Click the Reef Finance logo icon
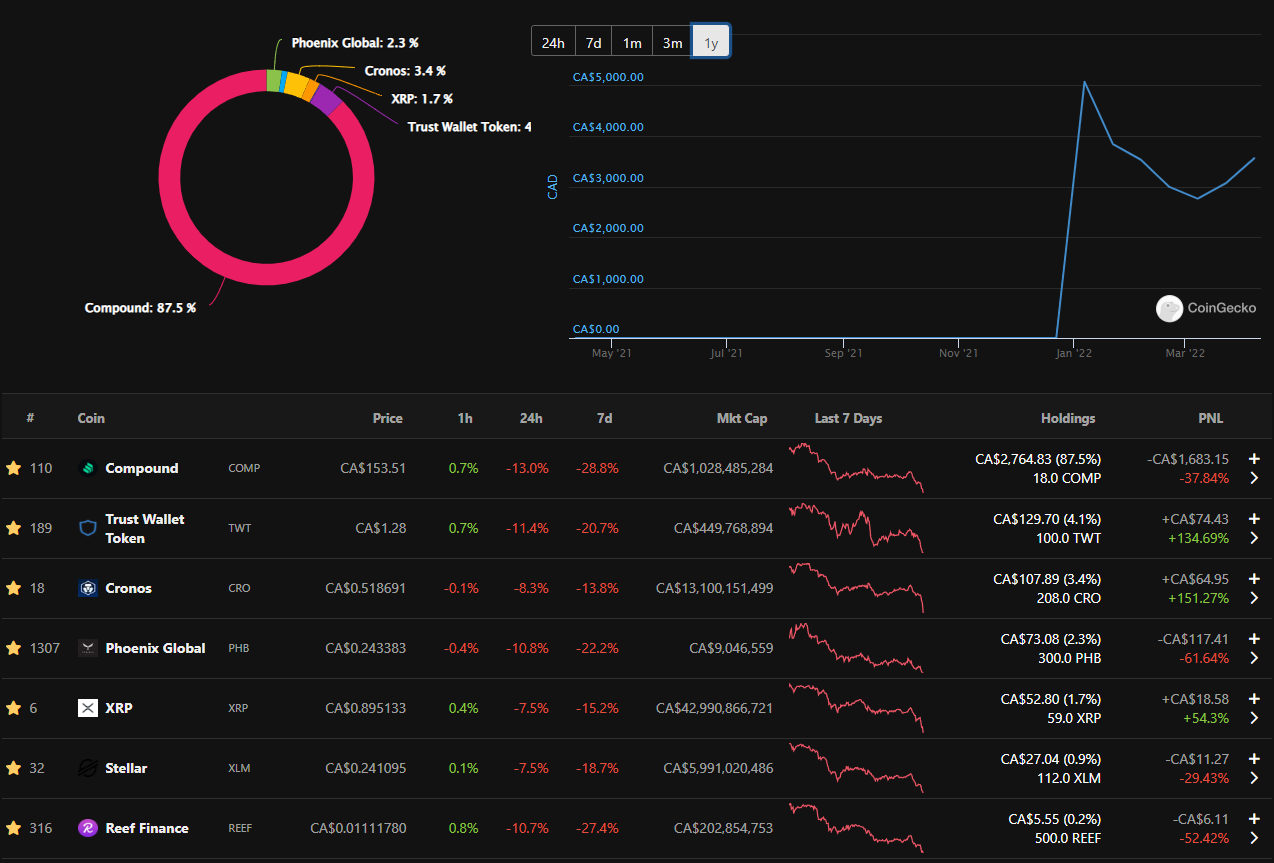The image size is (1274, 863). pos(88,828)
